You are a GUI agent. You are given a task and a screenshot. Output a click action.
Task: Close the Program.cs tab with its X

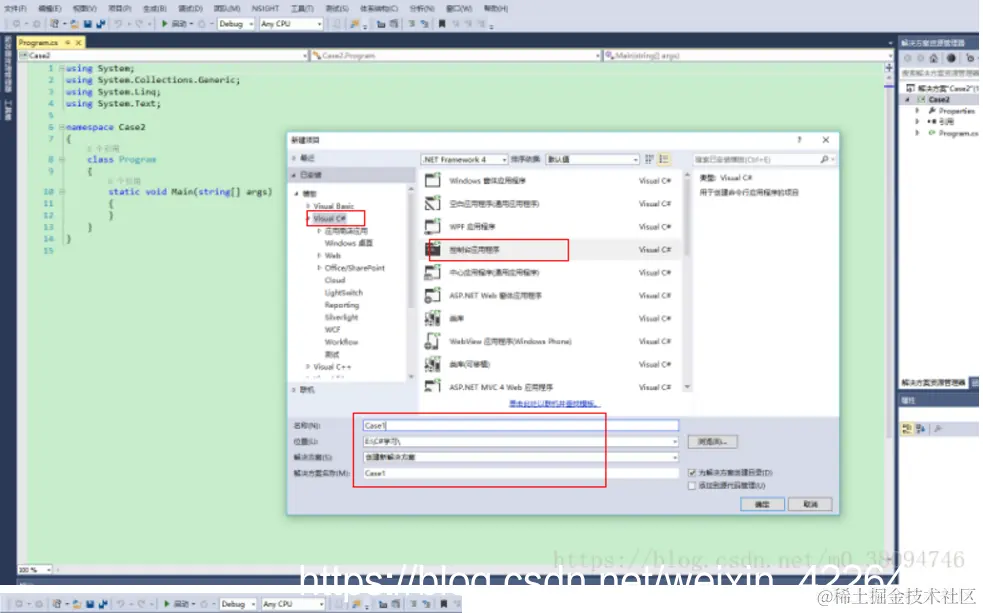(x=78, y=43)
